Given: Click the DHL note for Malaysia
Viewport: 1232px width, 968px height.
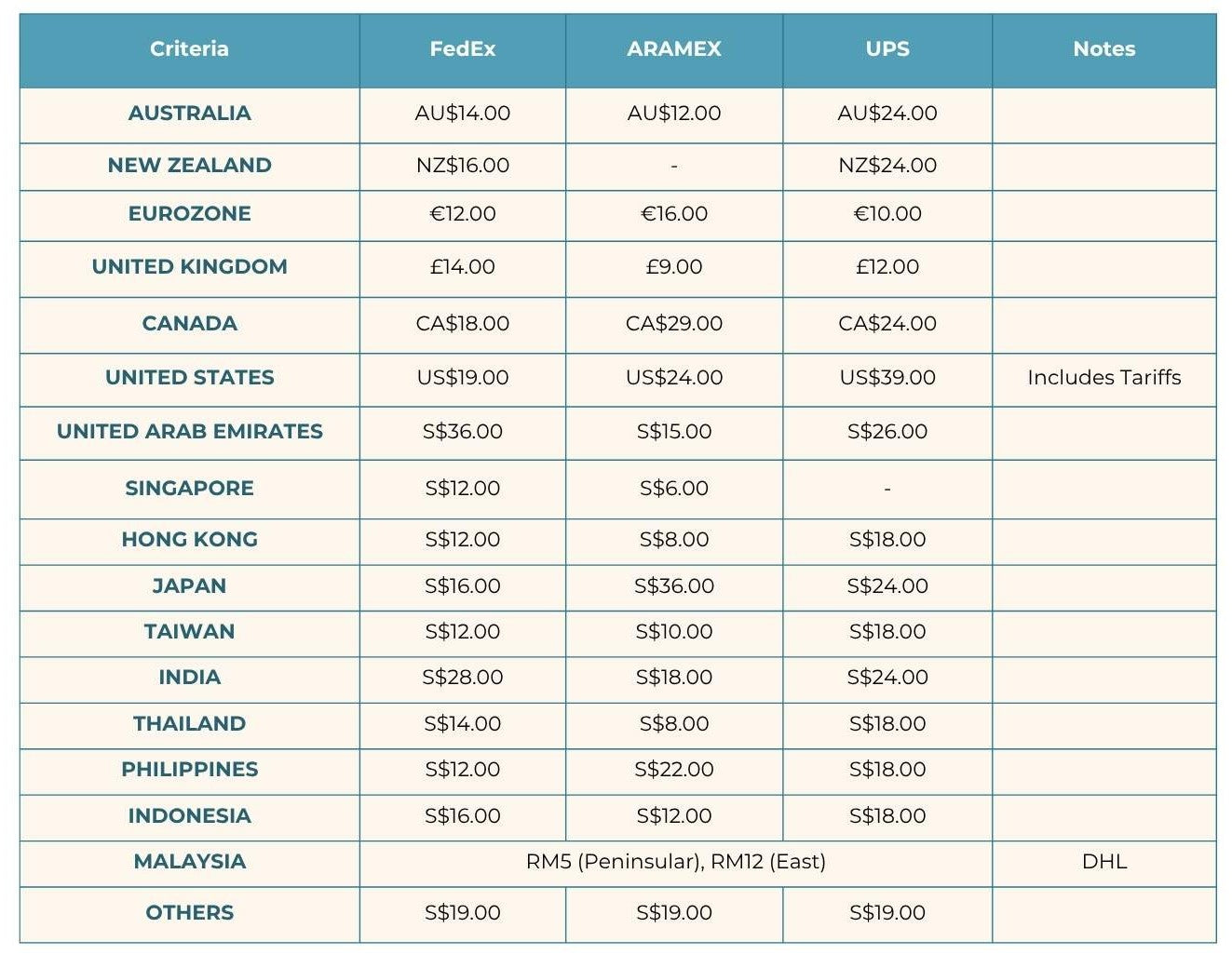Looking at the screenshot, I should pos(1103,862).
